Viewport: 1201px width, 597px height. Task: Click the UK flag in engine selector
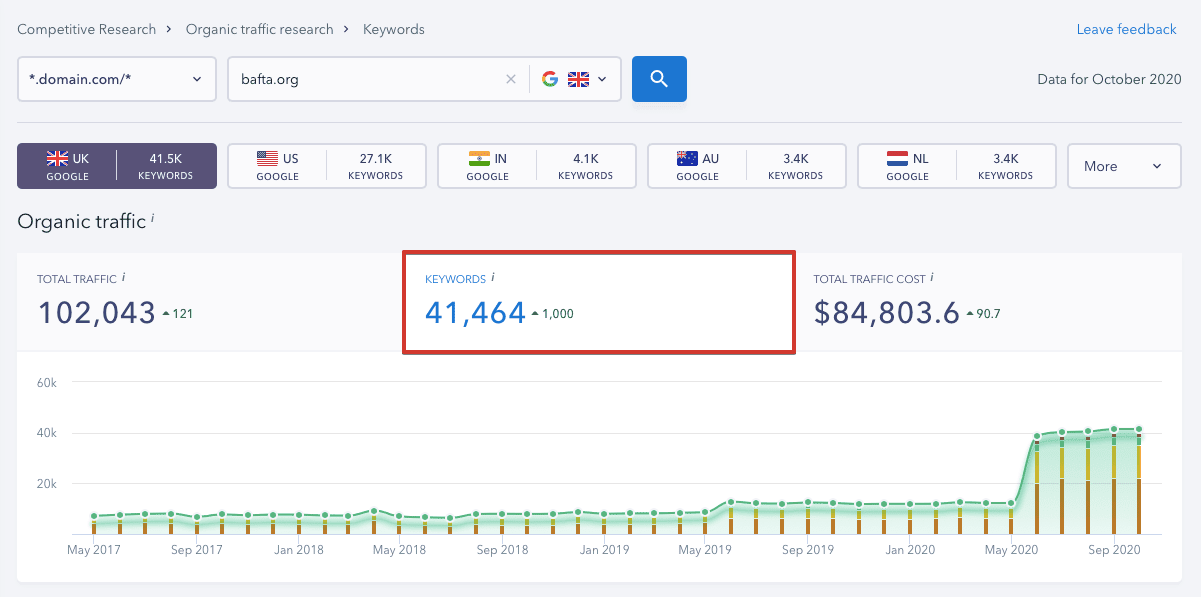tap(578, 79)
